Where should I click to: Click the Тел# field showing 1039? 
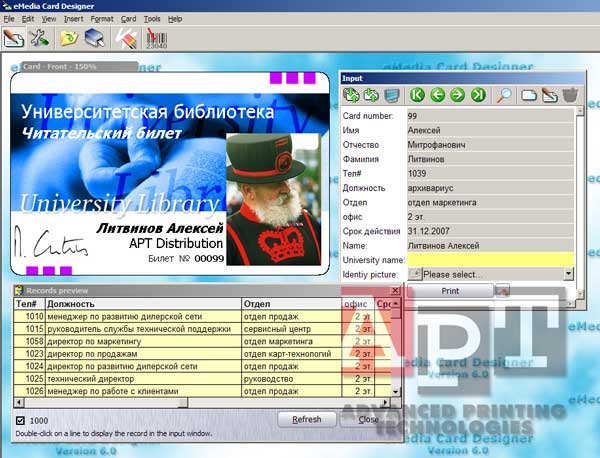point(490,173)
